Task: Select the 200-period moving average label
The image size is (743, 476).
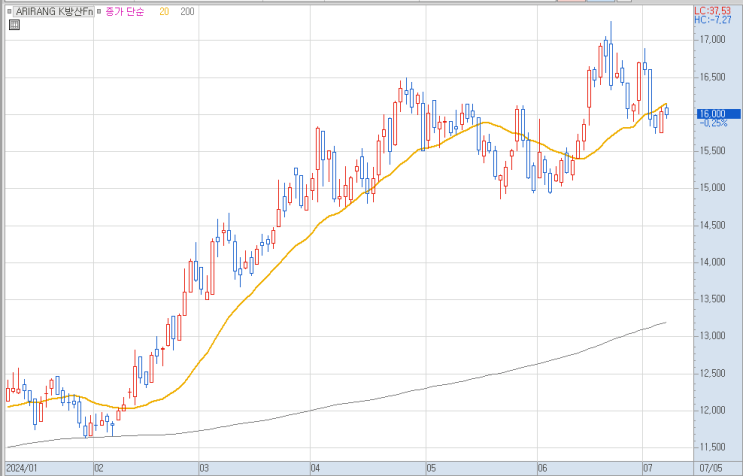Action: click(187, 11)
